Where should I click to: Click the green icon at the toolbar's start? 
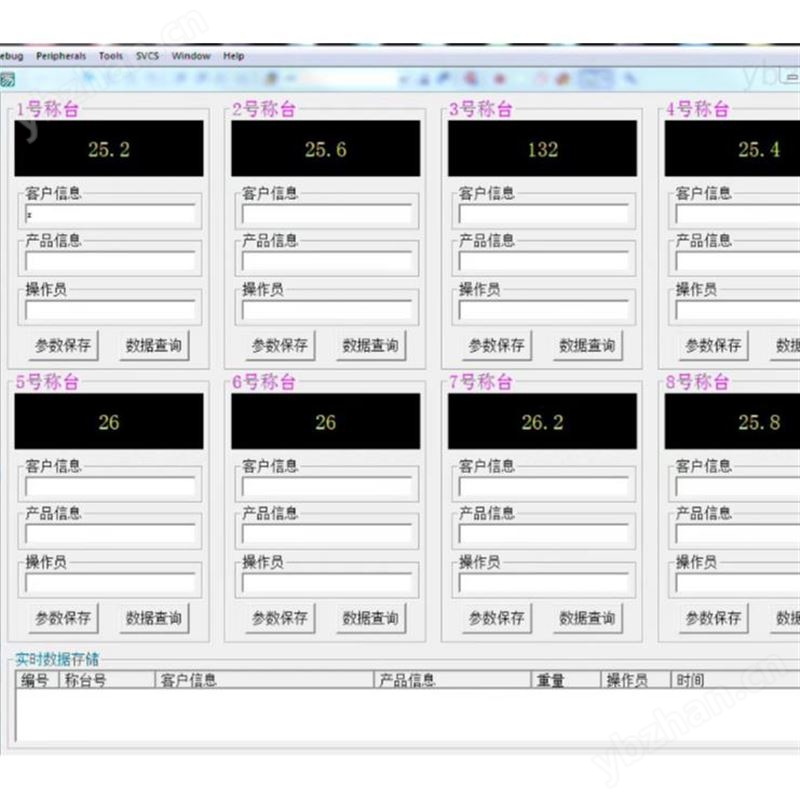7,80
